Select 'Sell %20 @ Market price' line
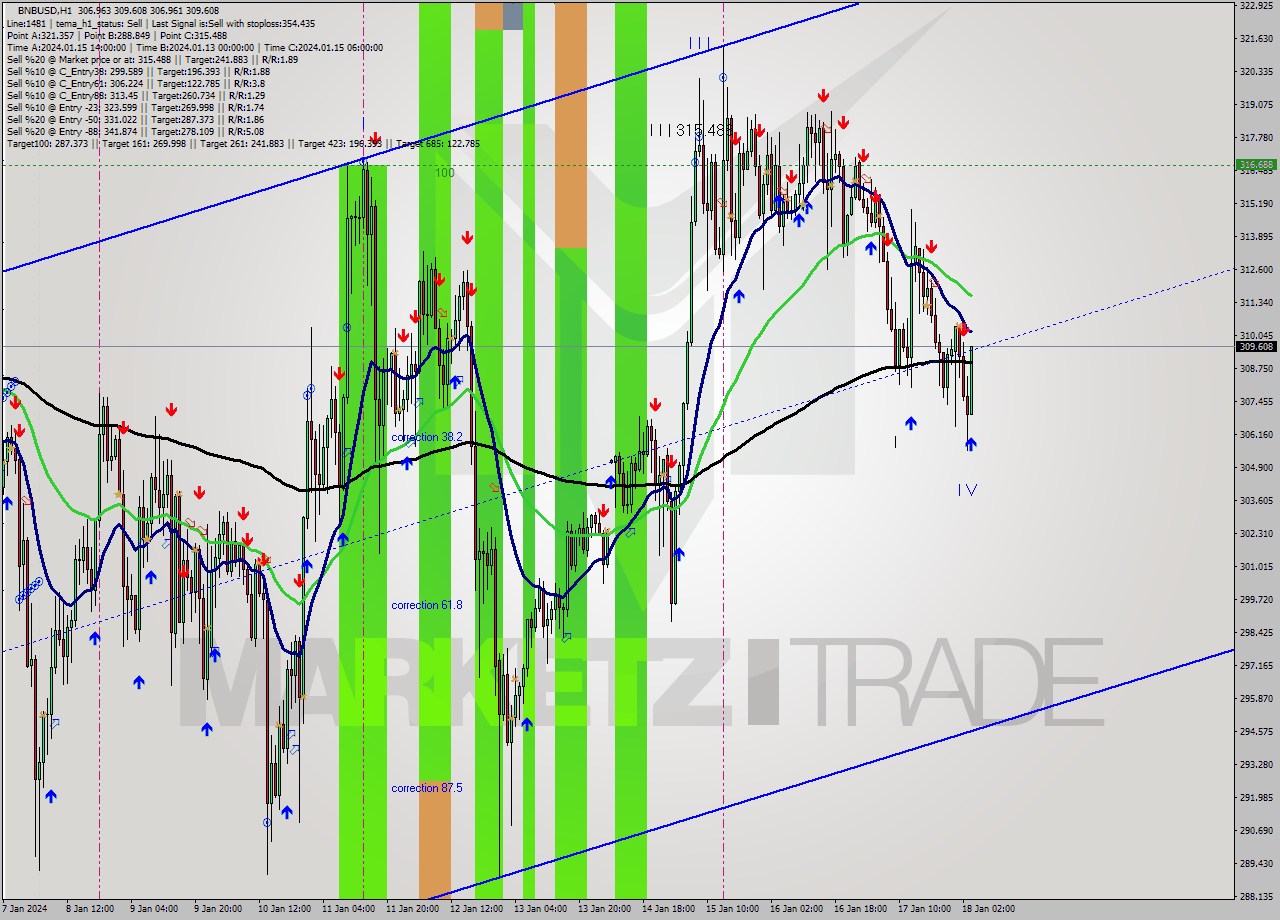 (x=151, y=59)
